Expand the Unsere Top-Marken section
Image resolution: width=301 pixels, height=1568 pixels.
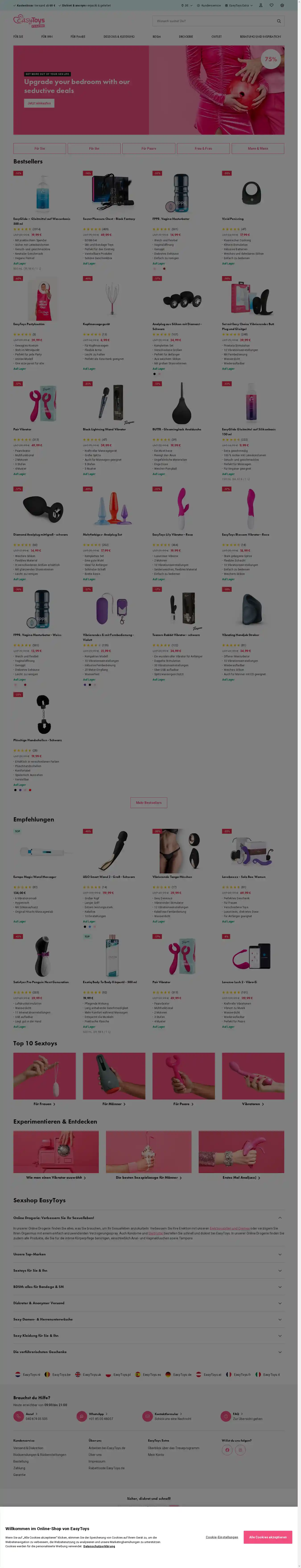148,1254
